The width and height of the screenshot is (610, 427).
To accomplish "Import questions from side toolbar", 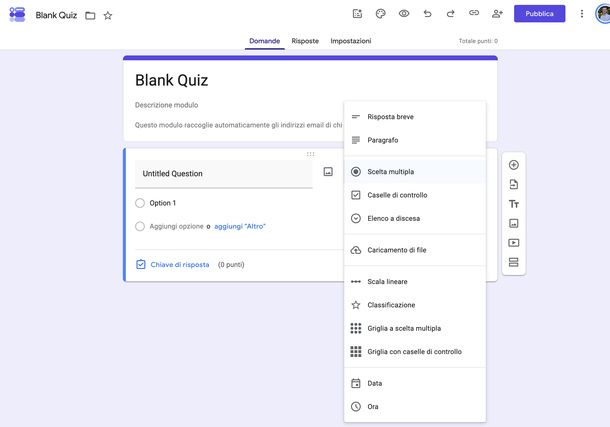I will click(514, 184).
